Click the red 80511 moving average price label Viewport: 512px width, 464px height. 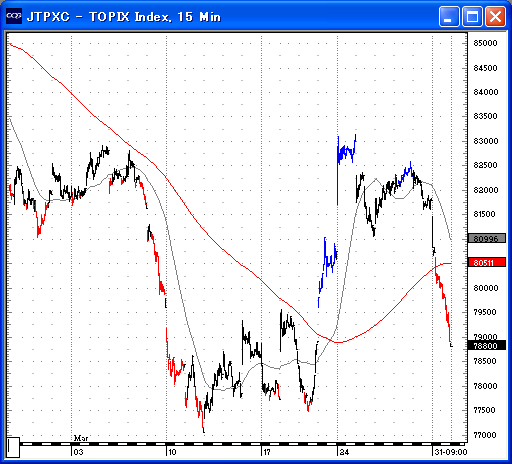coord(487,263)
